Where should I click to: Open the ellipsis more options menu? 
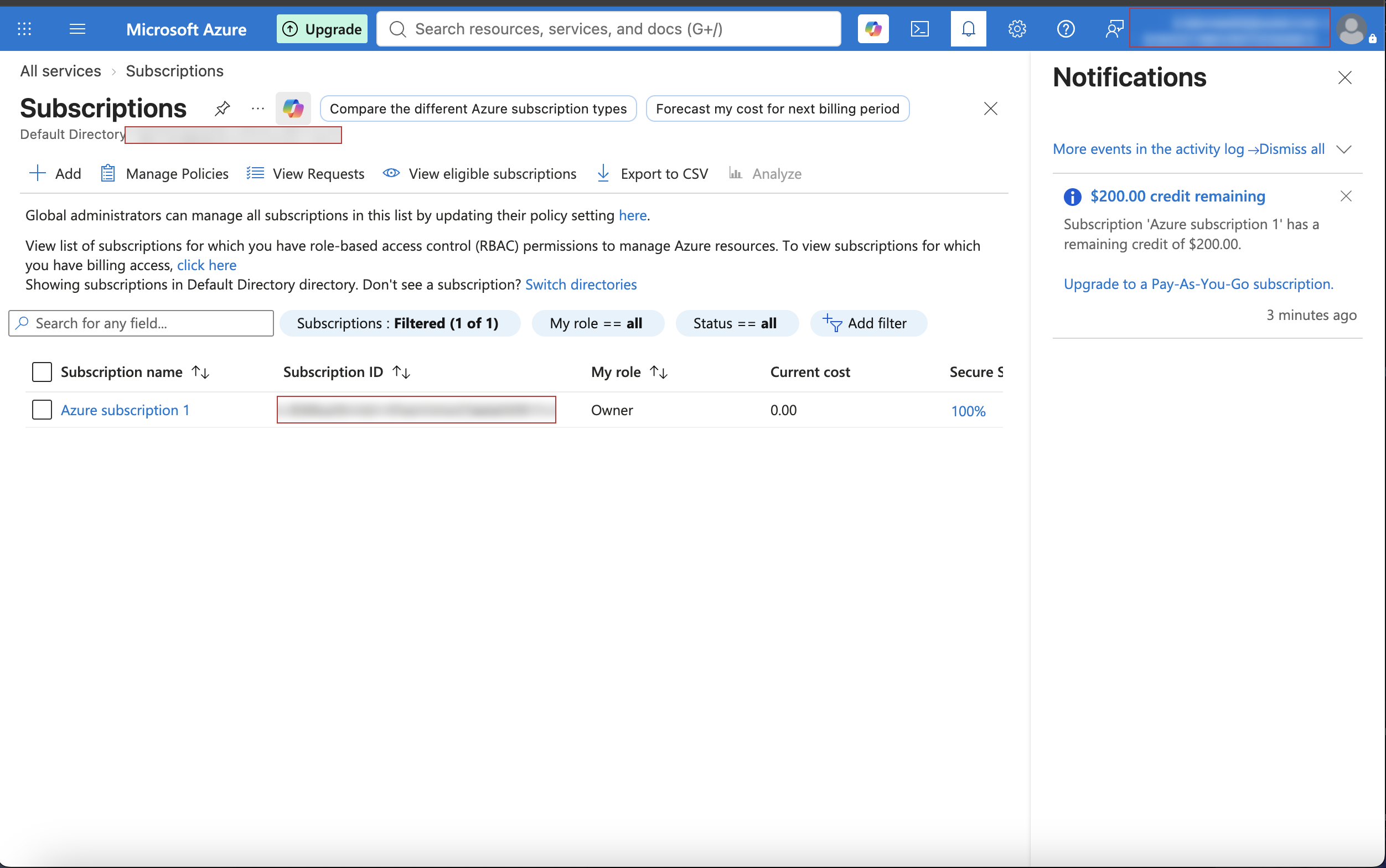[x=258, y=108]
